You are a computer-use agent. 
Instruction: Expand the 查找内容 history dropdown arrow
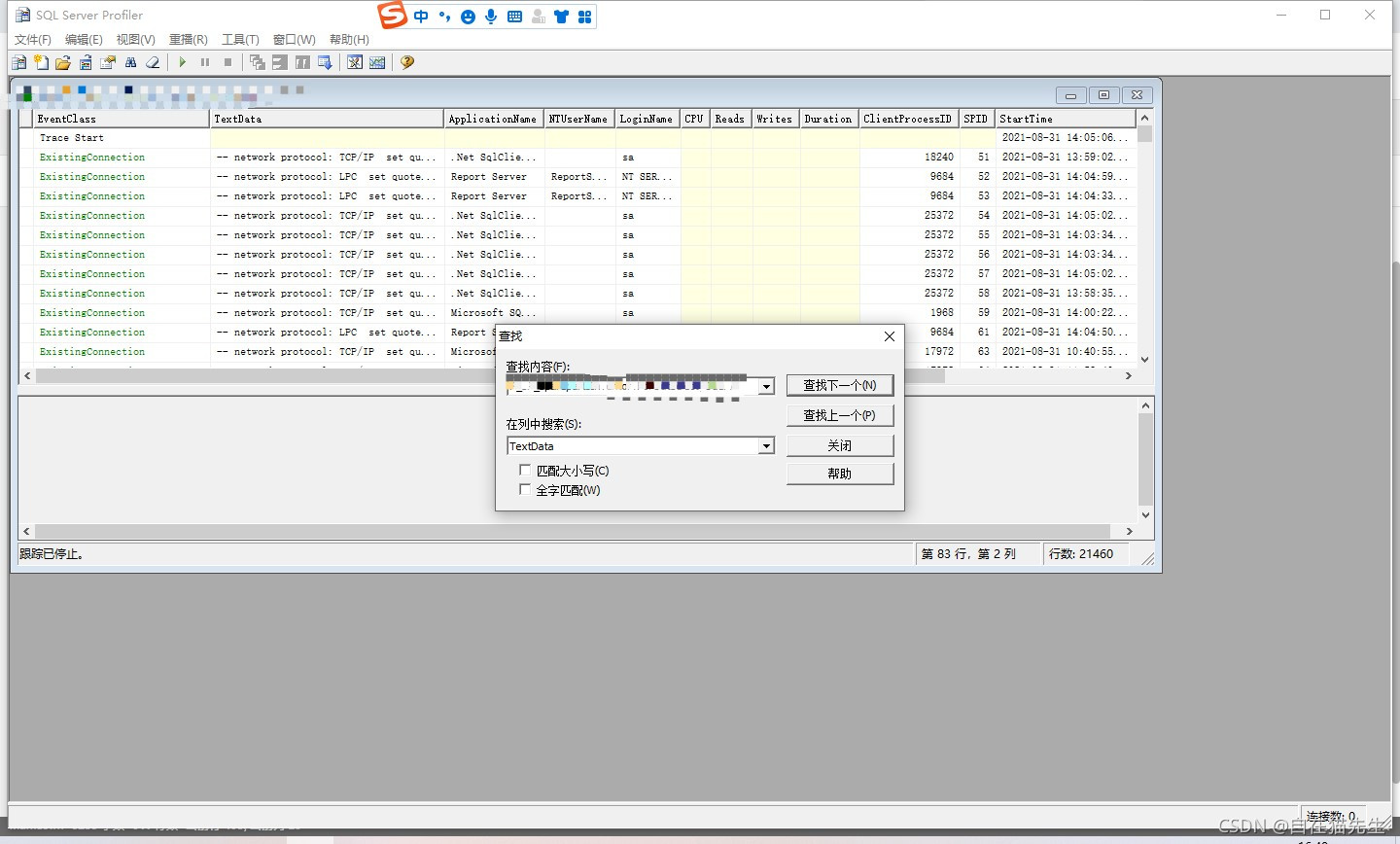tap(766, 386)
